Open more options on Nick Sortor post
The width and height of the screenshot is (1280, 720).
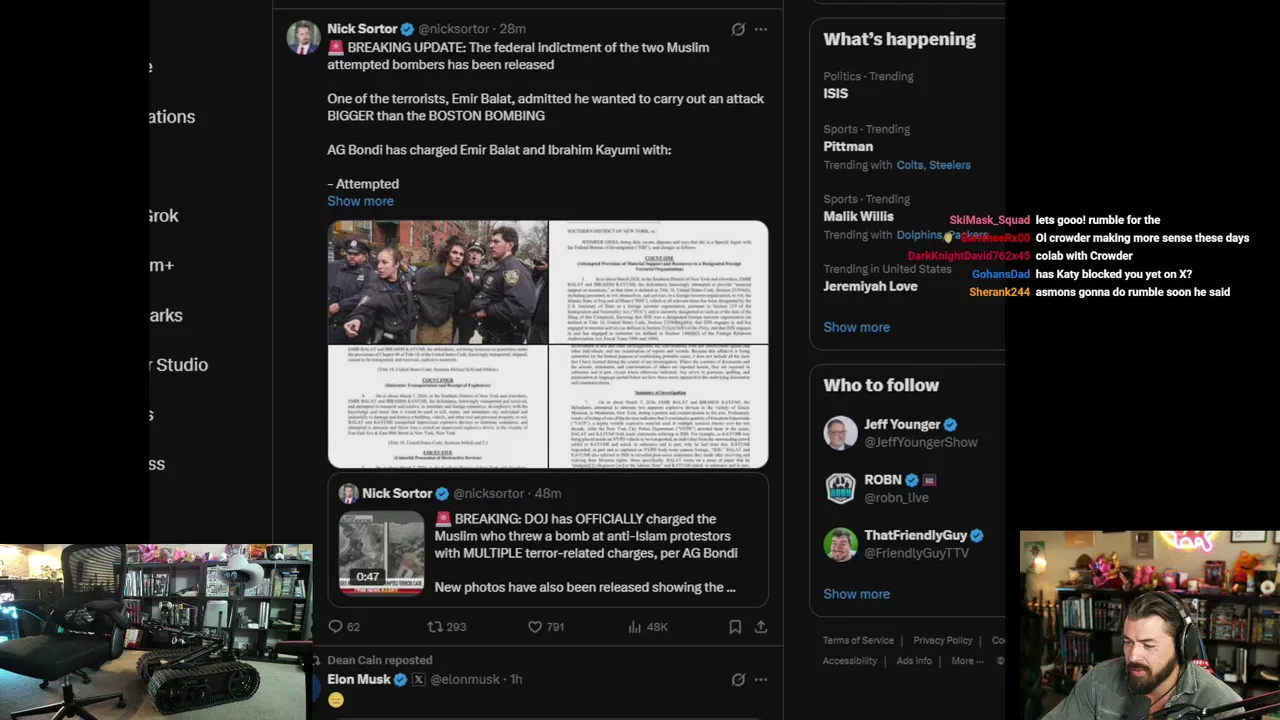tap(761, 29)
